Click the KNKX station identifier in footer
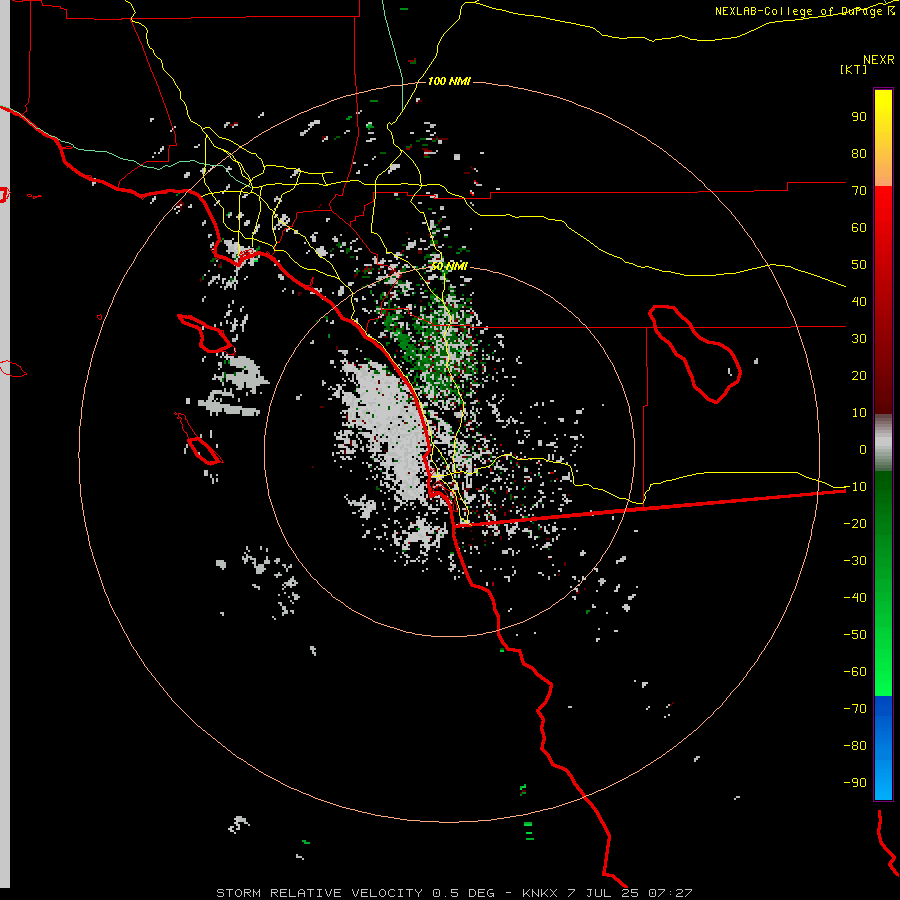This screenshot has height=900, width=900. pyautogui.click(x=540, y=893)
